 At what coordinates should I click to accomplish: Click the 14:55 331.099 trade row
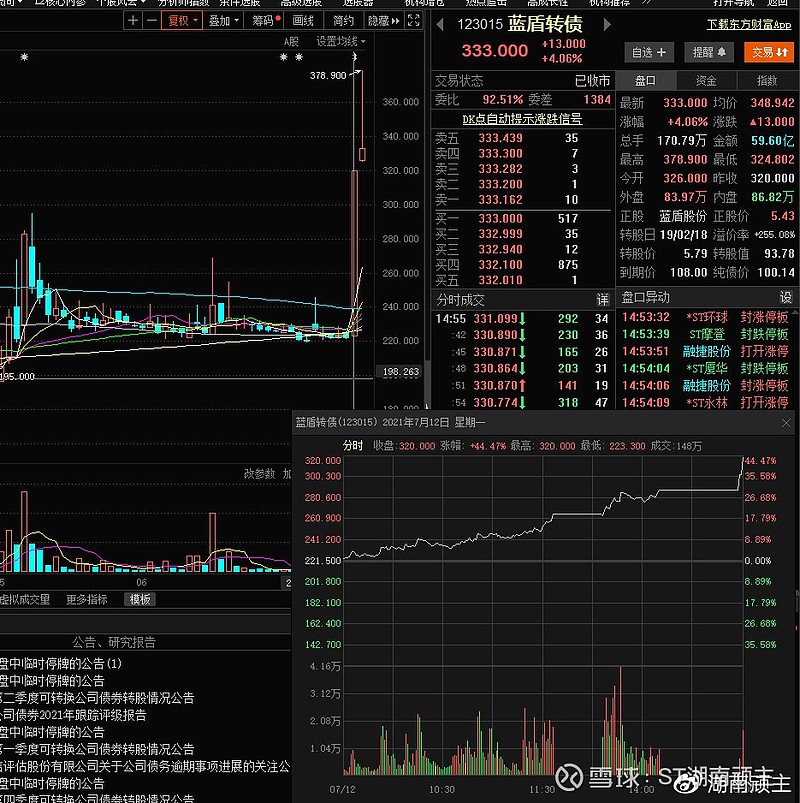[522, 319]
